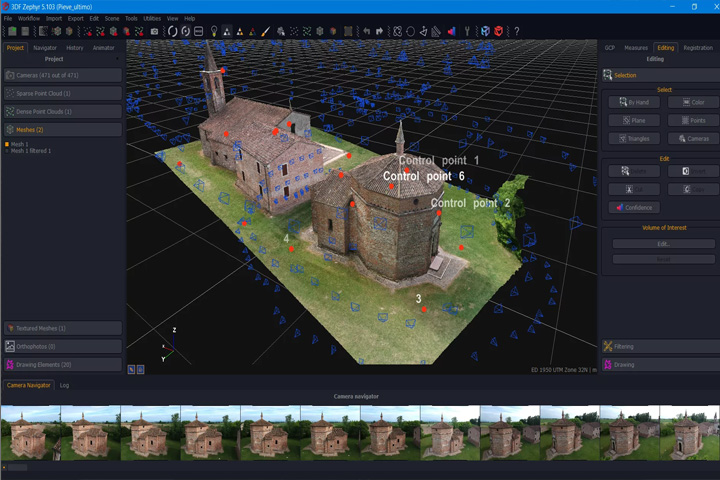Click the camera screenshot icon in toolbar
This screenshot has width=720, height=480.
click(155, 31)
